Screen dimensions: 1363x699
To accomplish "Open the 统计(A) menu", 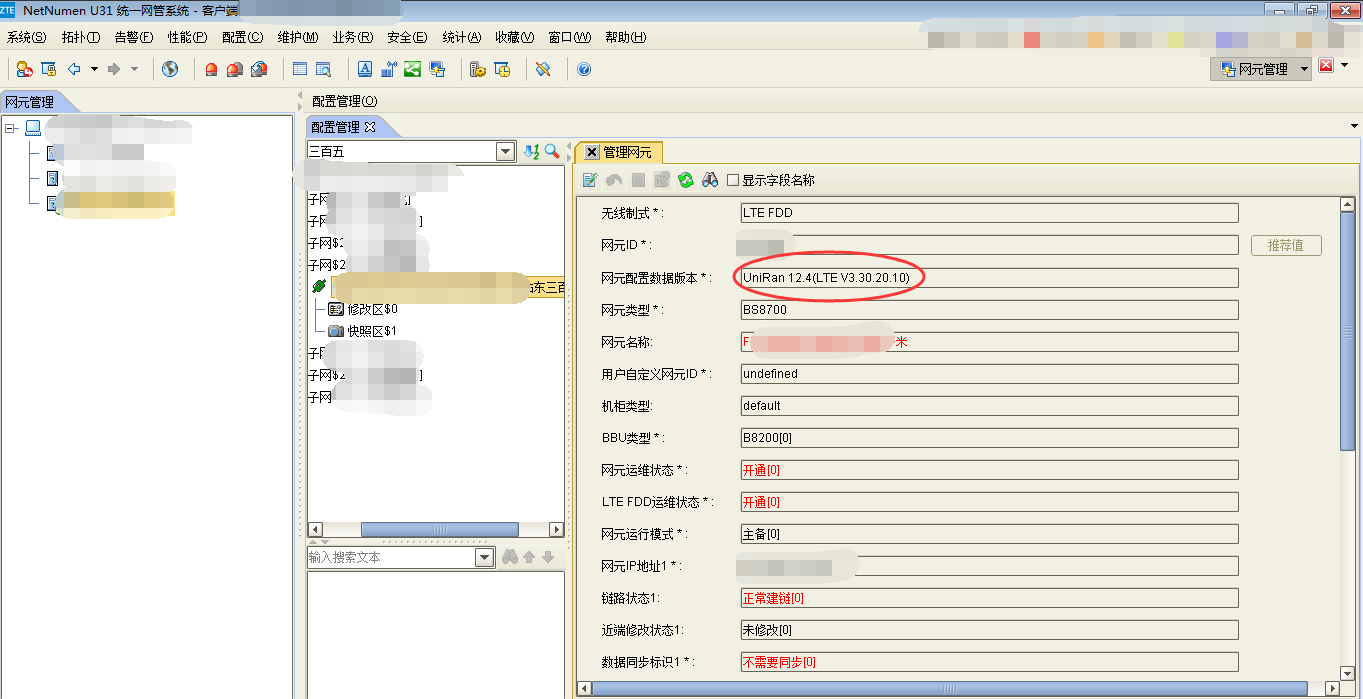I will point(461,38).
